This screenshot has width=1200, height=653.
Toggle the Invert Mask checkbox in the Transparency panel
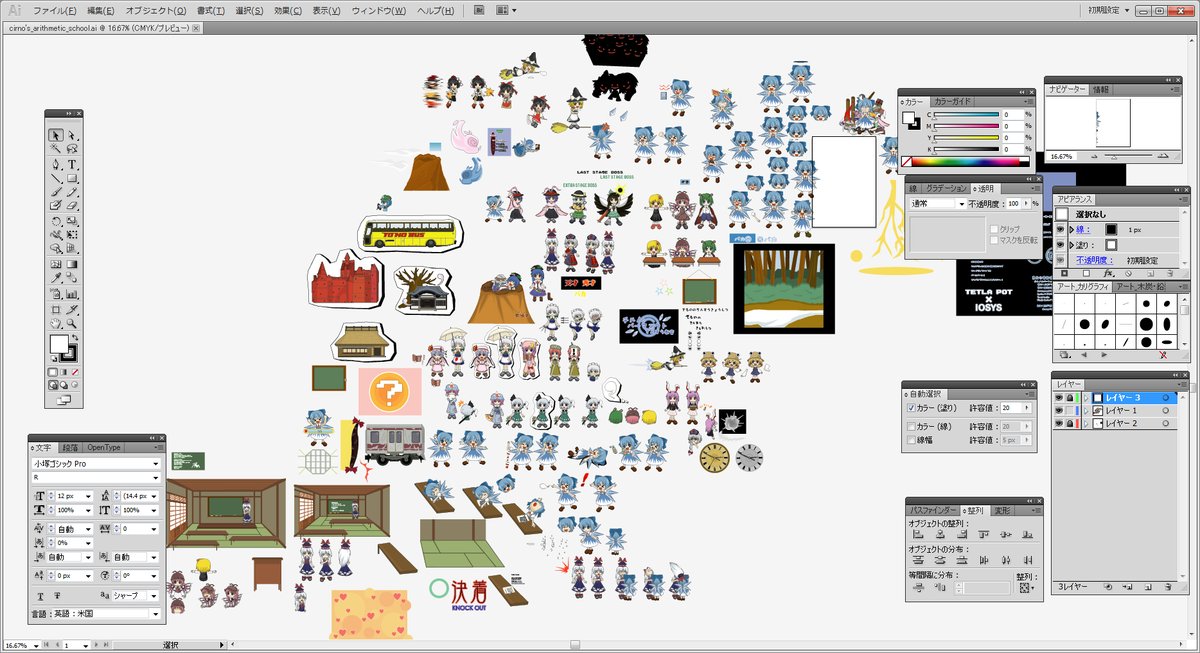click(993, 240)
